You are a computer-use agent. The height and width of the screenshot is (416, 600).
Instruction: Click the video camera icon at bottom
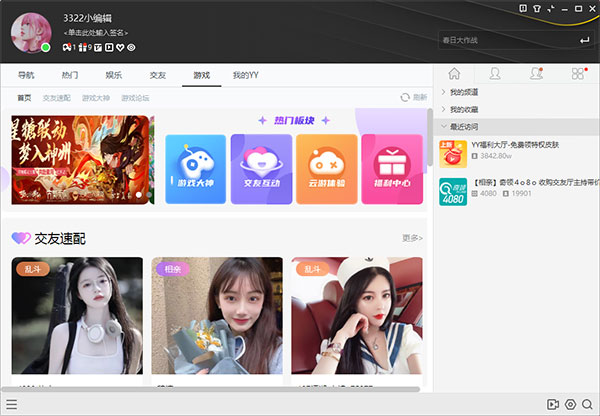tap(552, 404)
